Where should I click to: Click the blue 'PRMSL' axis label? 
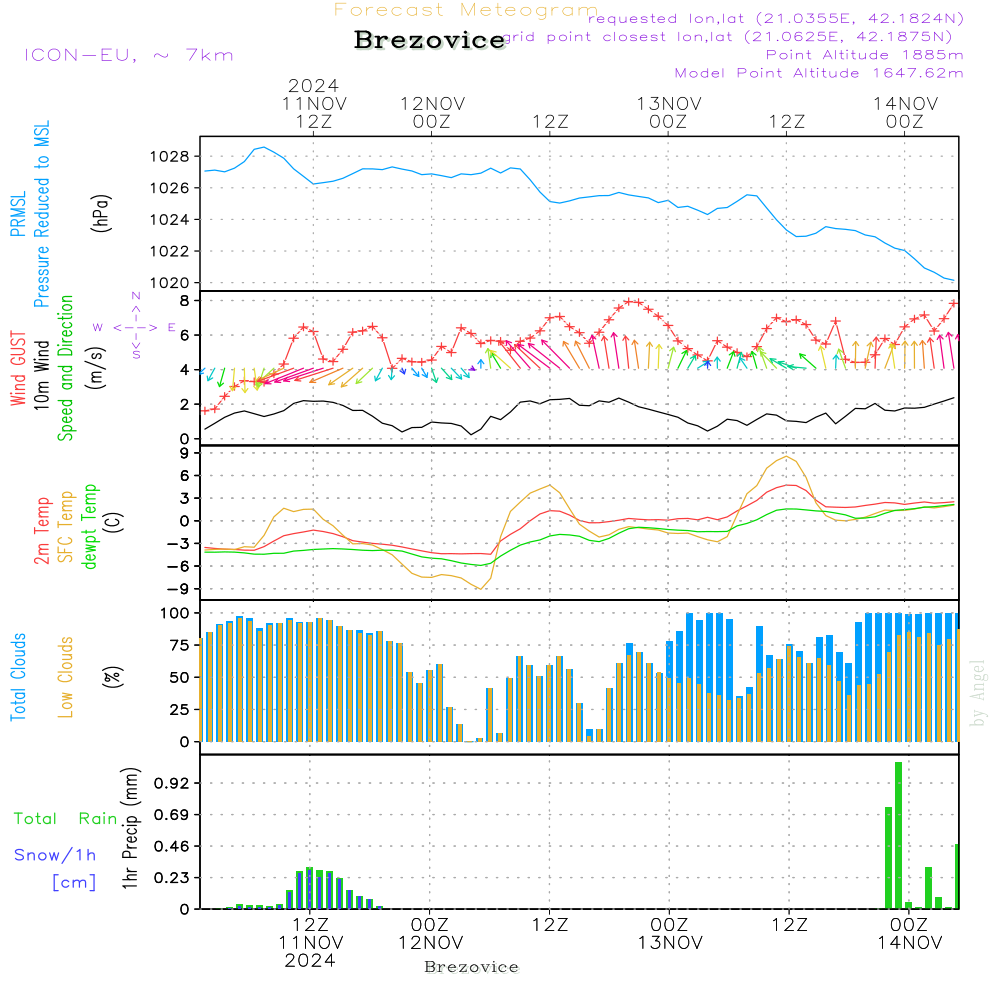tap(18, 214)
